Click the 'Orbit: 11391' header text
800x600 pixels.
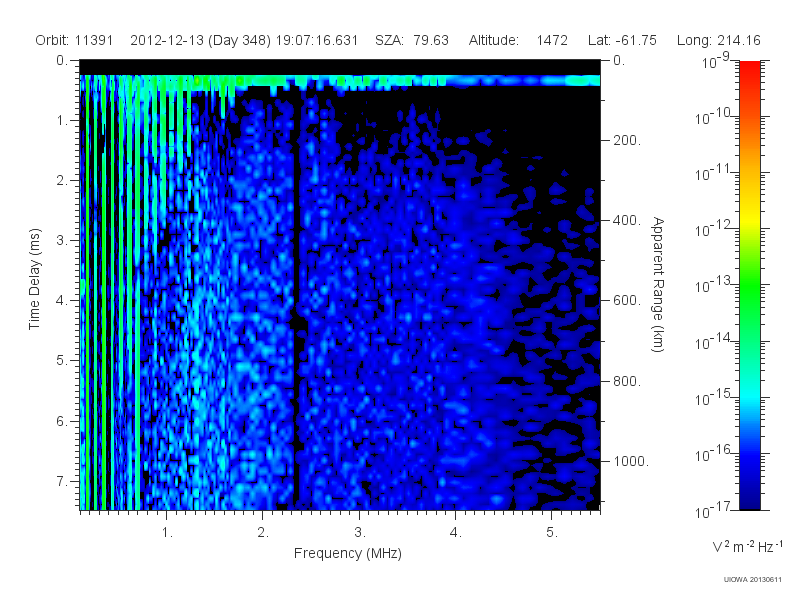[74, 40]
